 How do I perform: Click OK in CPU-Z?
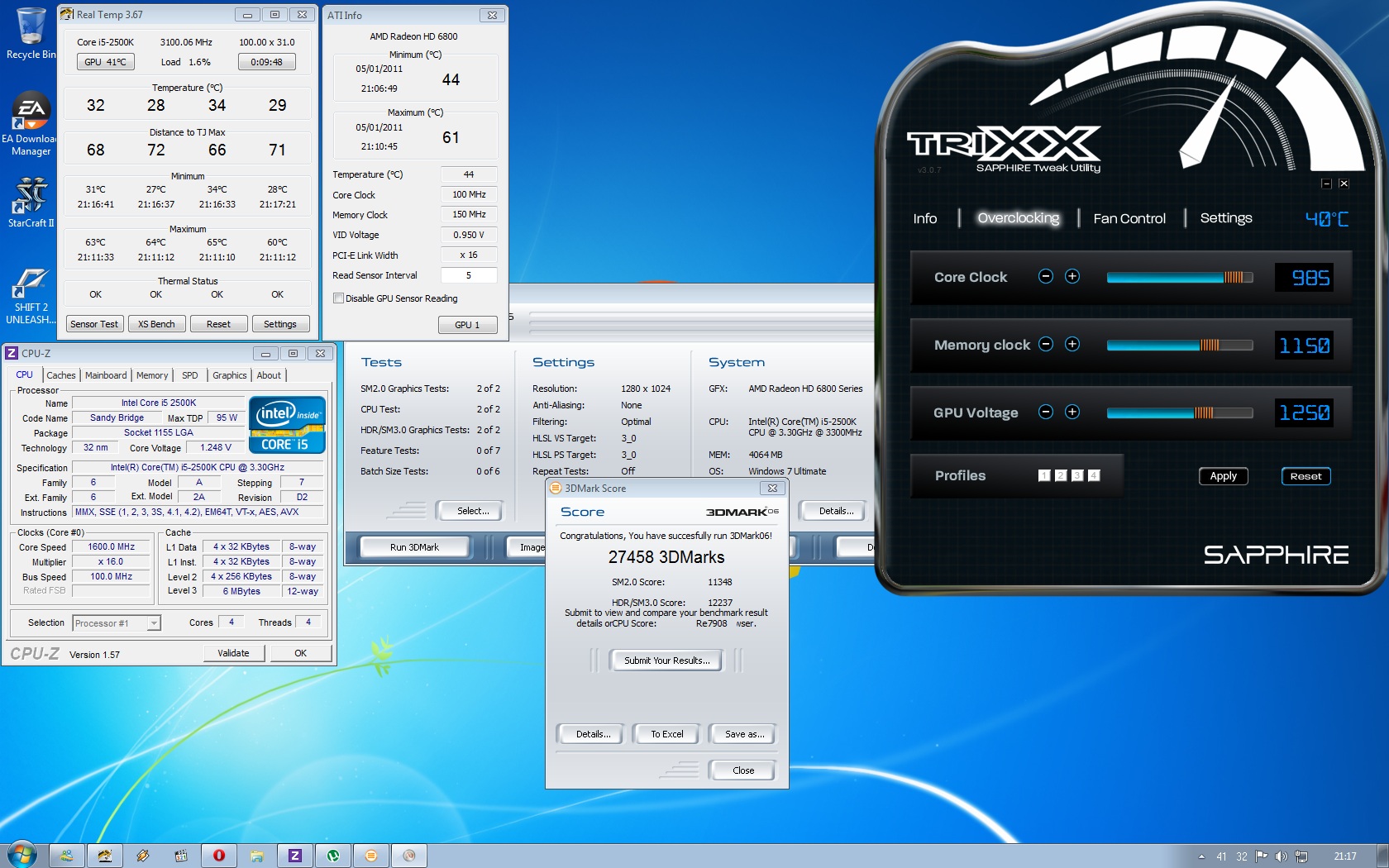click(x=301, y=653)
